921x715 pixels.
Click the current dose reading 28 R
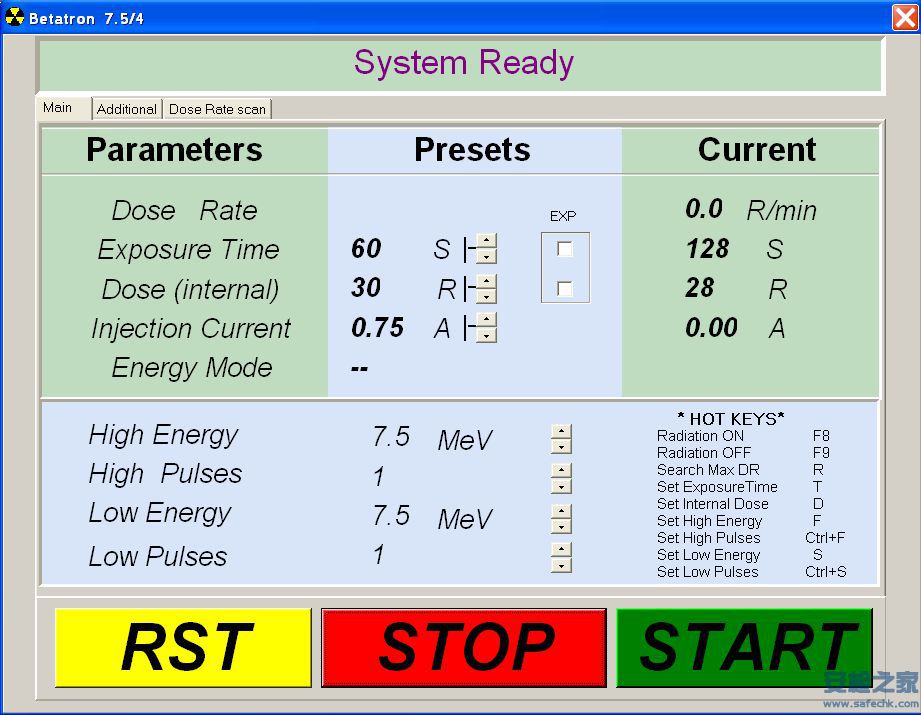(x=737, y=288)
